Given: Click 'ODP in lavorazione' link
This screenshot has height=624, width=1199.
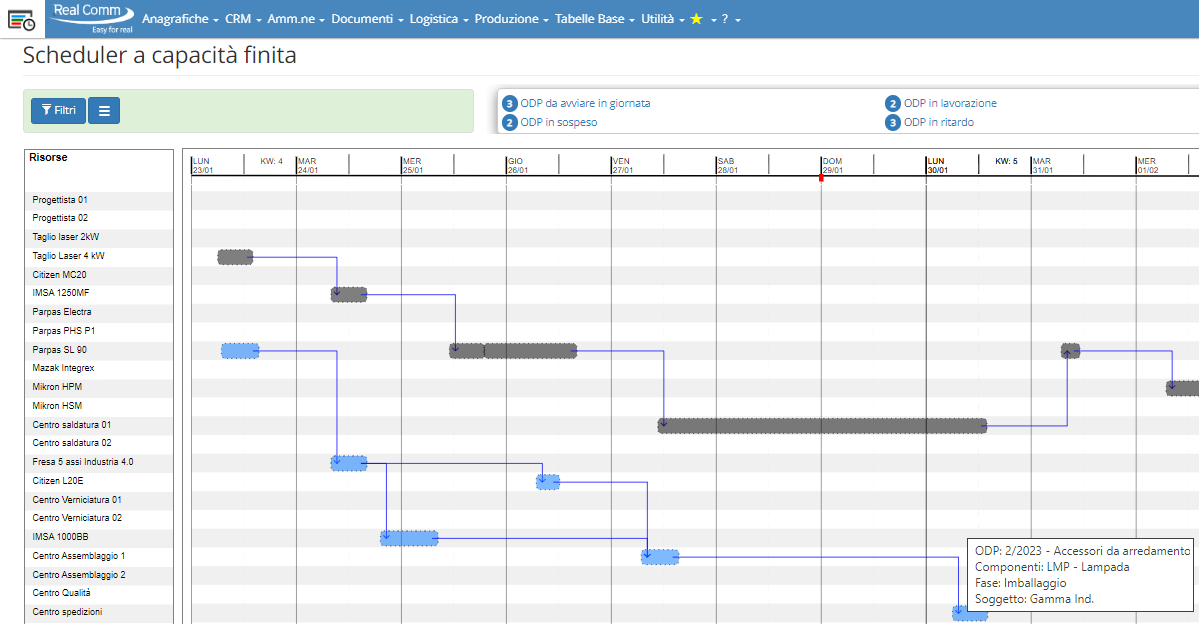Looking at the screenshot, I should tap(949, 103).
